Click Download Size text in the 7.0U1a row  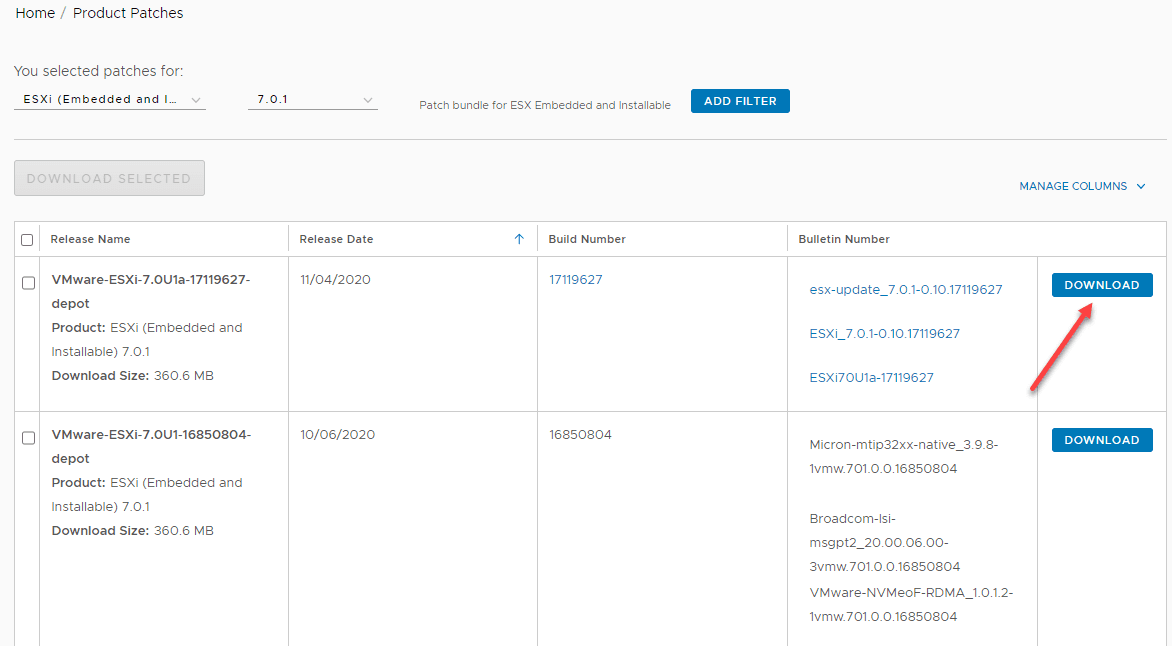132,375
